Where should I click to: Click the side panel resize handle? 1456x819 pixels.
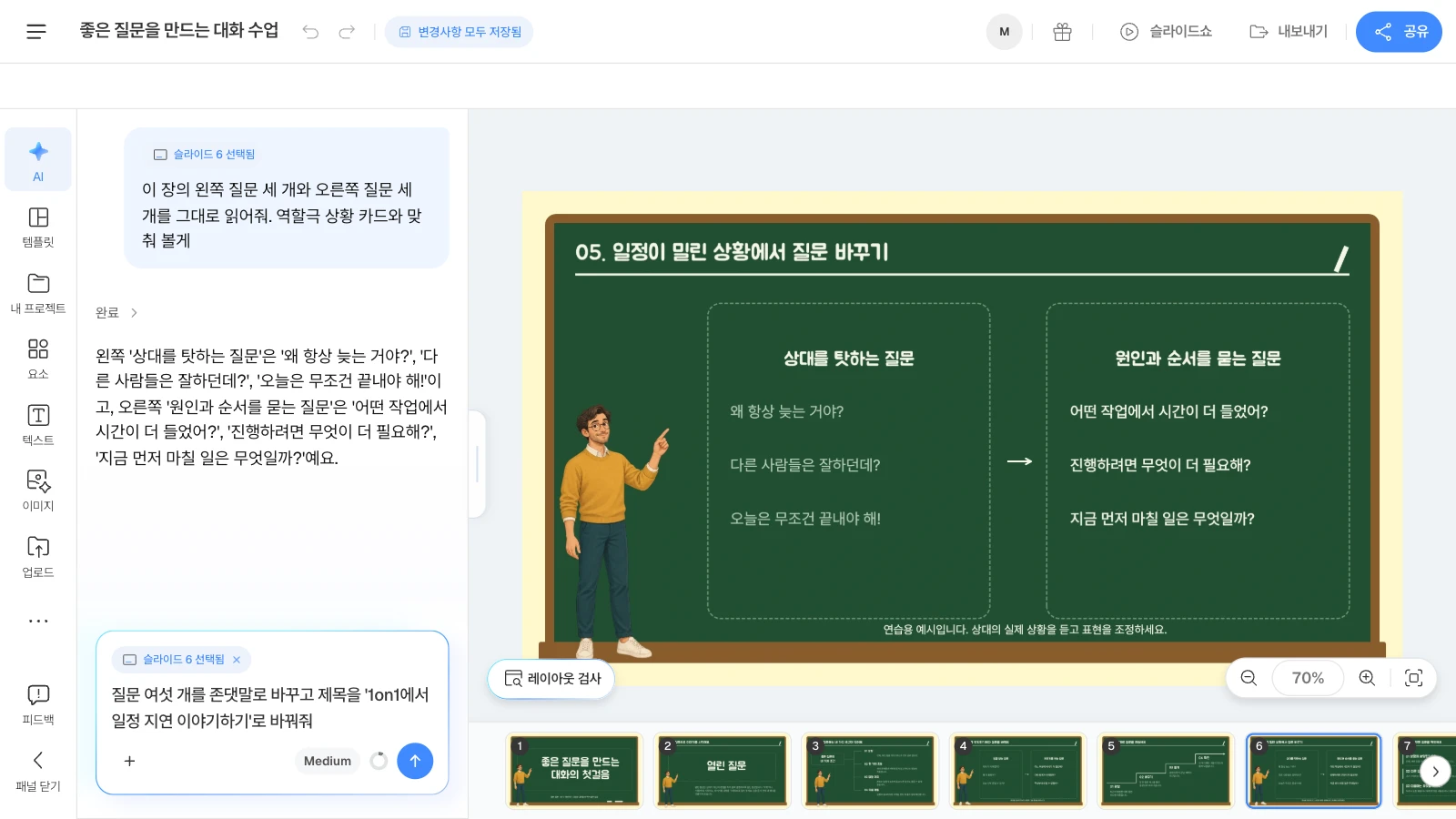(x=477, y=464)
